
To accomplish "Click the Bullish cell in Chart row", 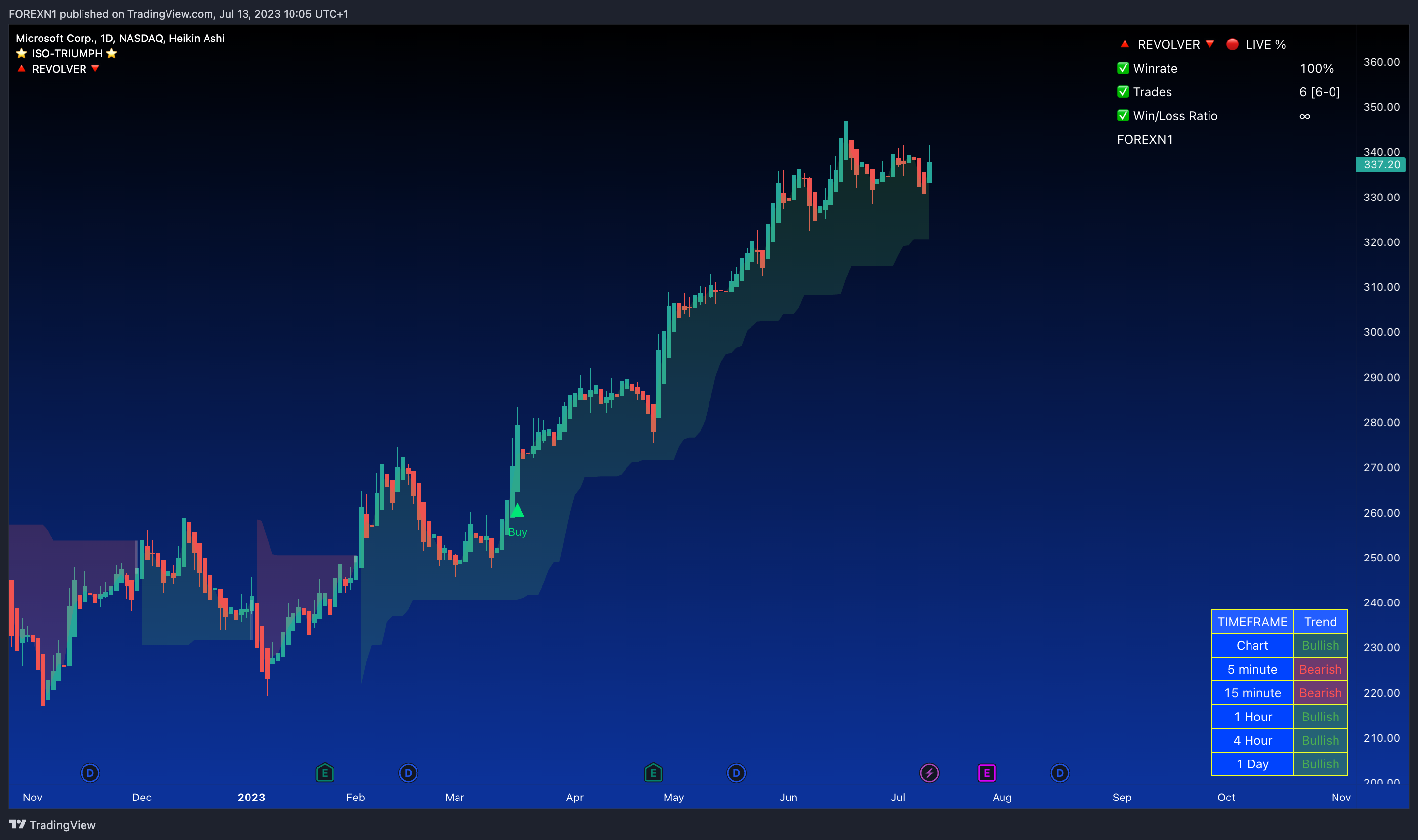I will pos(1320,645).
